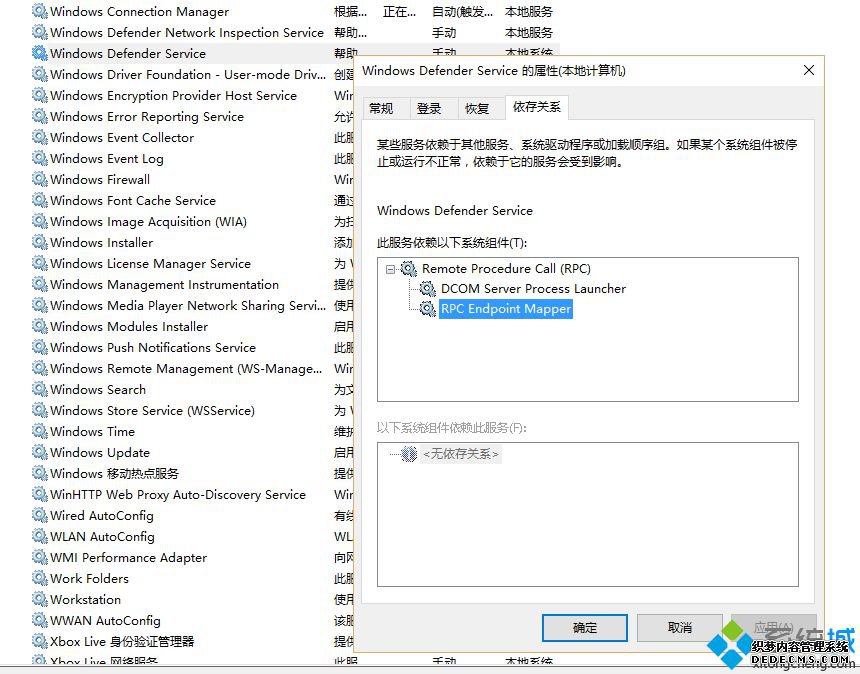Click gear icon of WLAN AutoConfig
Viewport: 860px width, 674px height.
pos(39,536)
